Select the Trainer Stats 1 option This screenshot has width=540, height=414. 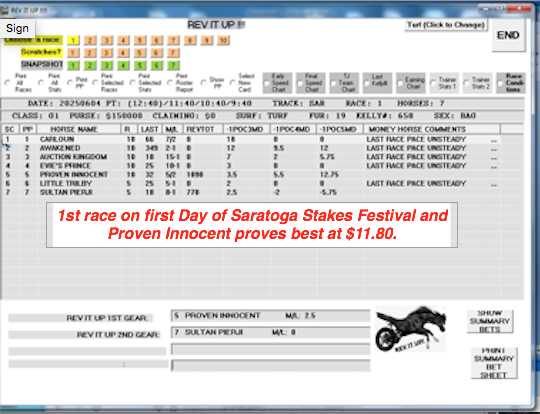coord(444,83)
